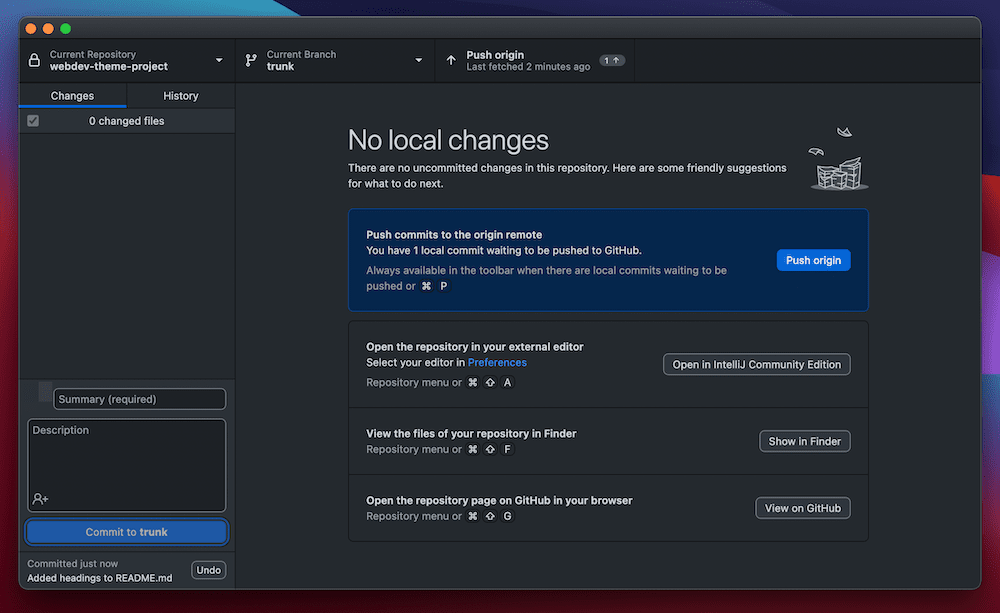Select the Changes tab
This screenshot has height=613, width=1000.
(72, 95)
